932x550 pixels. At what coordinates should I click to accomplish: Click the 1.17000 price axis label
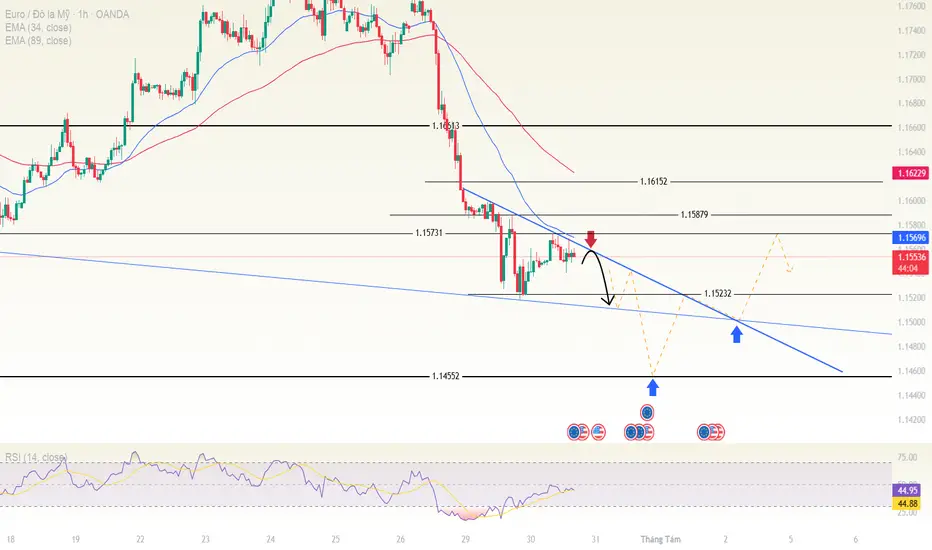point(912,79)
